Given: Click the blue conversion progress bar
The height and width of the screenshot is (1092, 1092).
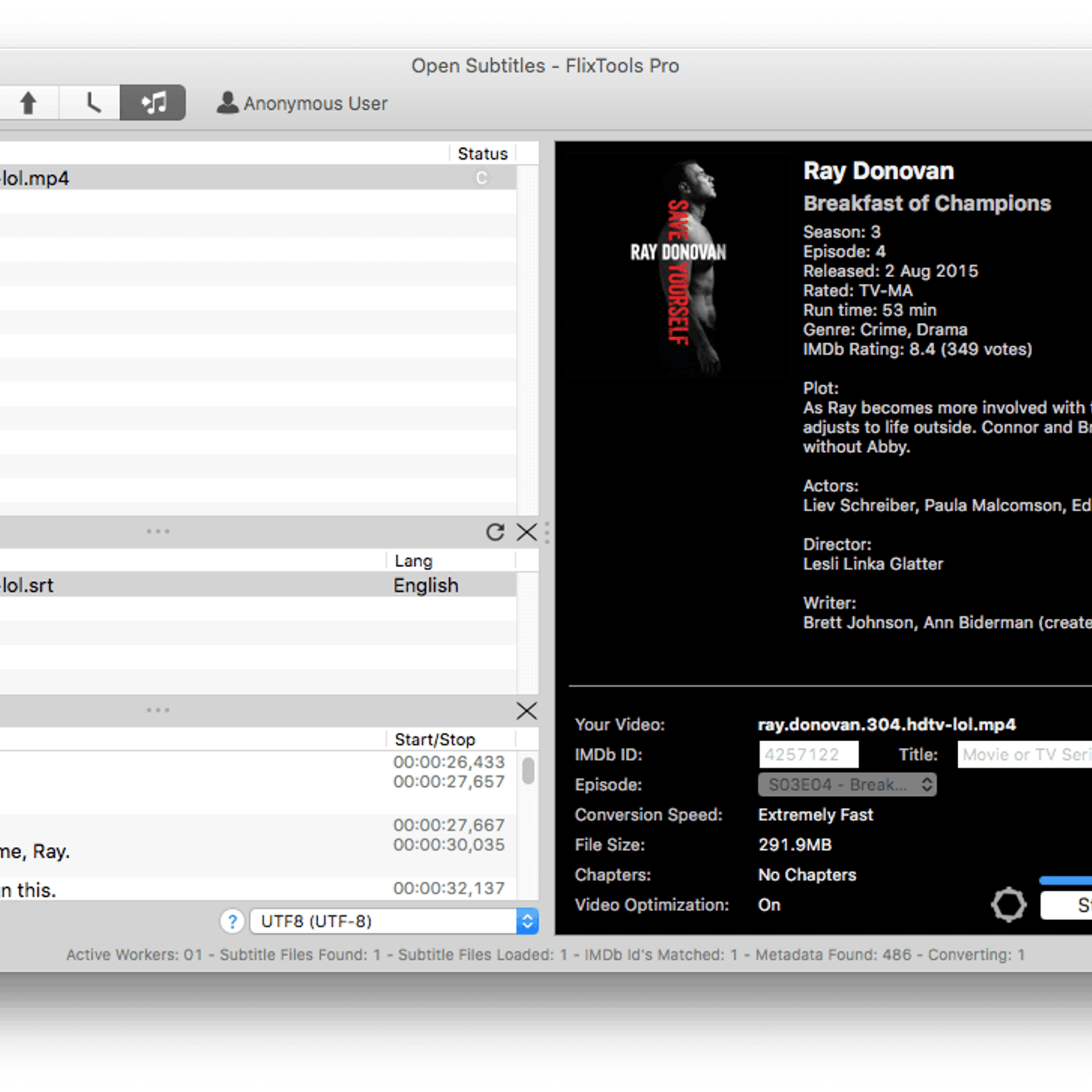Looking at the screenshot, I should click(1065, 880).
